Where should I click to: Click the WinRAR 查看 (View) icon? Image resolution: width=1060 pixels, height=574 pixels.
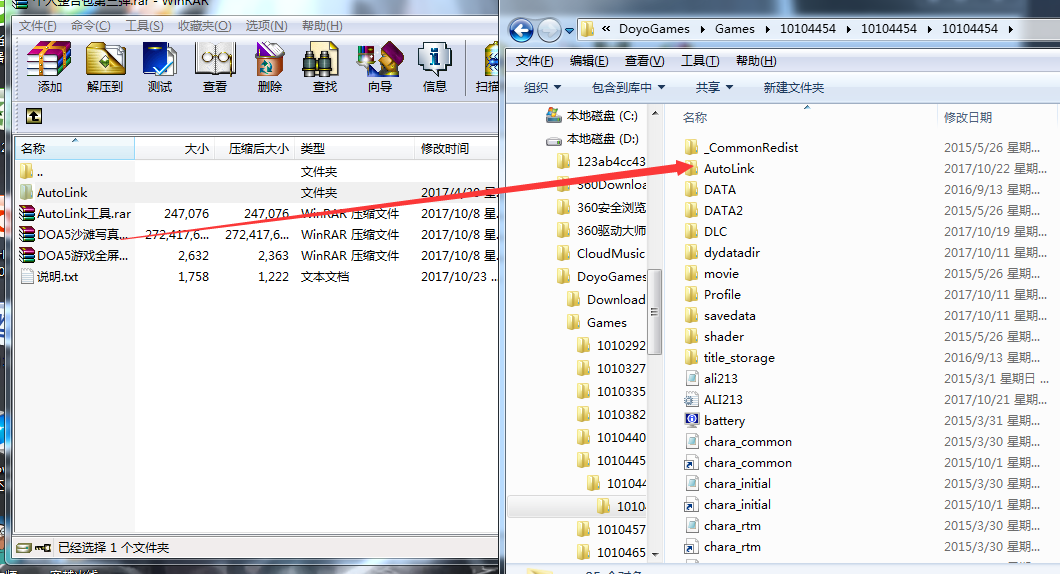click(x=215, y=68)
